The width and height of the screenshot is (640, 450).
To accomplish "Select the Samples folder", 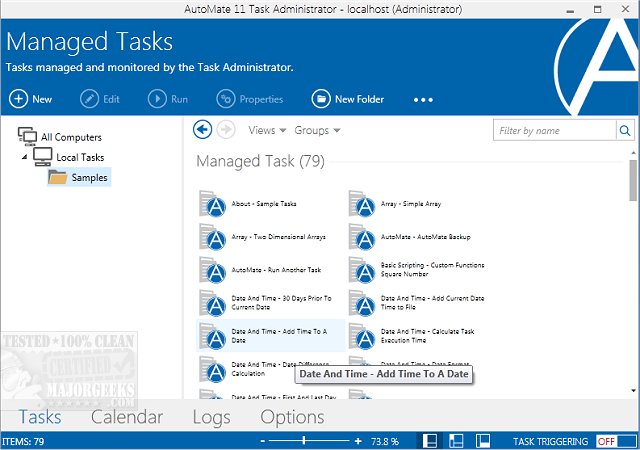I will (x=79, y=177).
